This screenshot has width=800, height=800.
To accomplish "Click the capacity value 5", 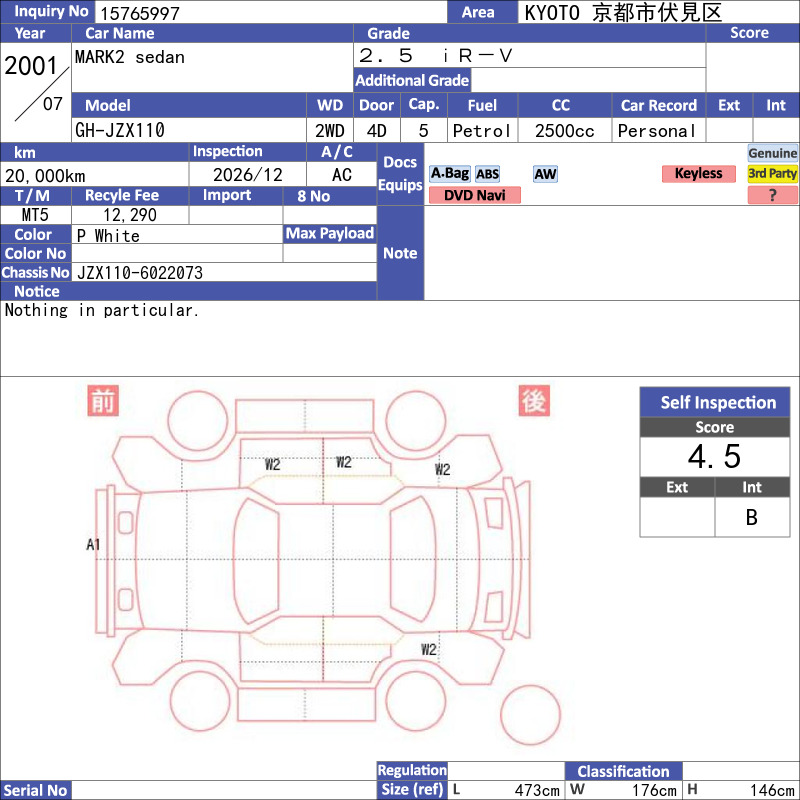I will 423,131.
